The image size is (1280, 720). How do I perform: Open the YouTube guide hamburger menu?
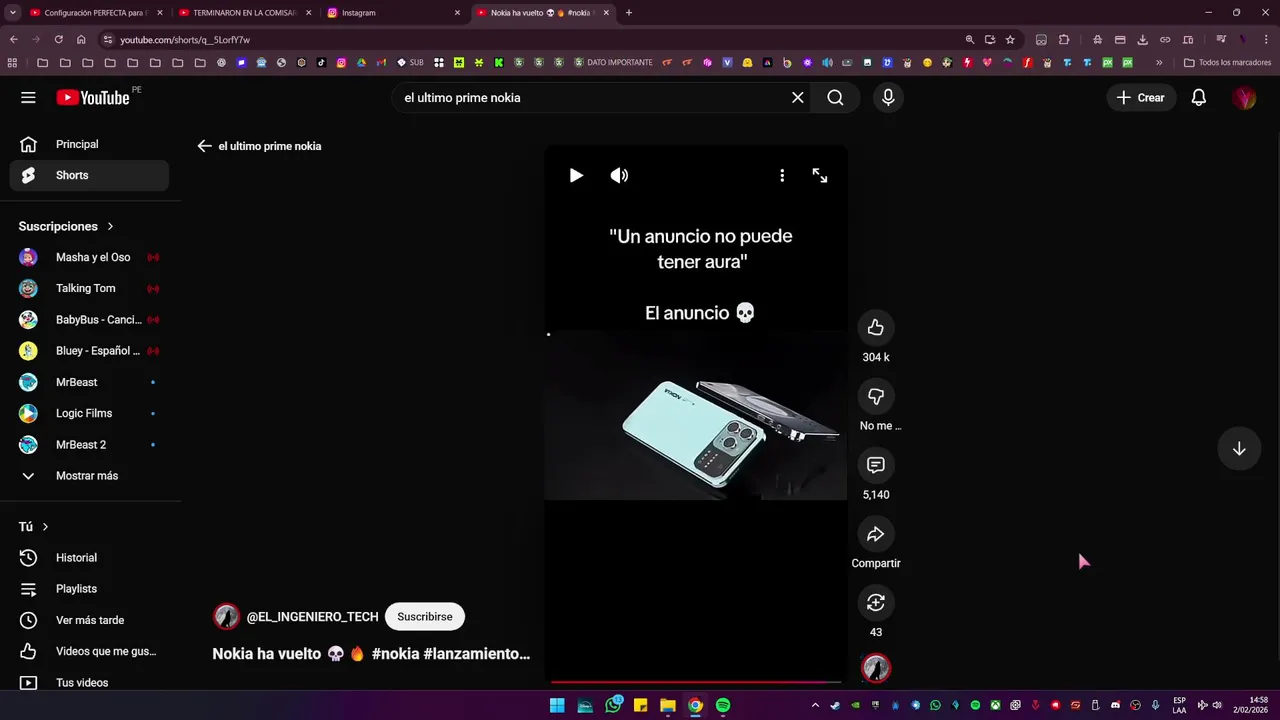28,97
